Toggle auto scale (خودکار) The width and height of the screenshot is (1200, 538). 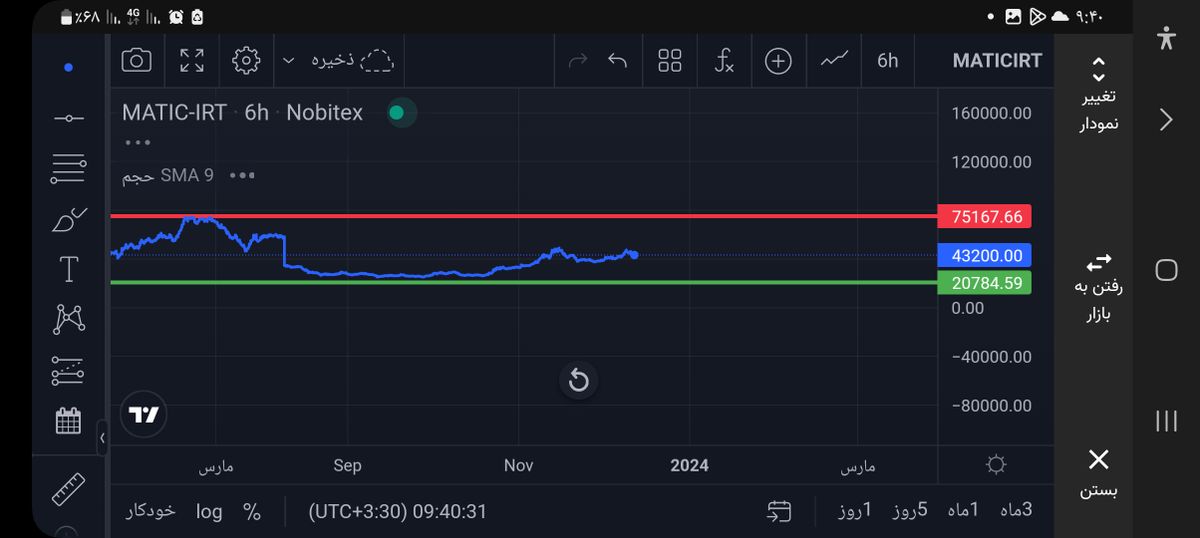(151, 511)
